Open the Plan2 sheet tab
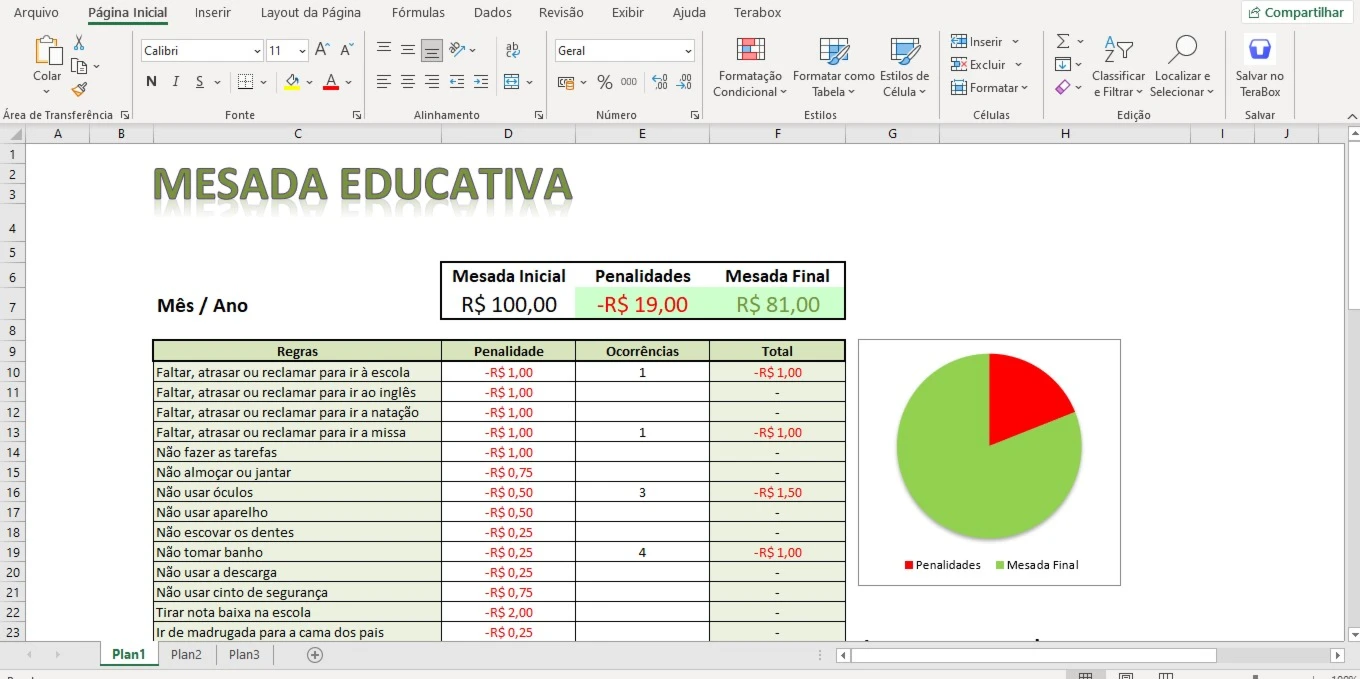 click(186, 654)
